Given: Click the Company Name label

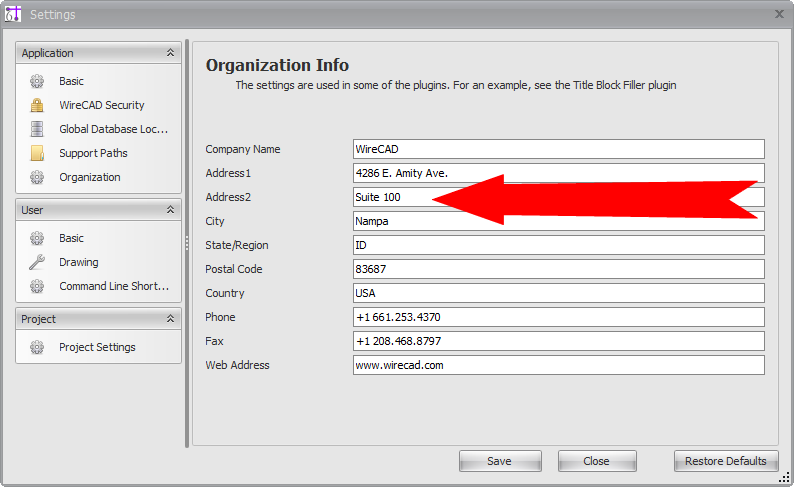Looking at the screenshot, I should (x=243, y=149).
